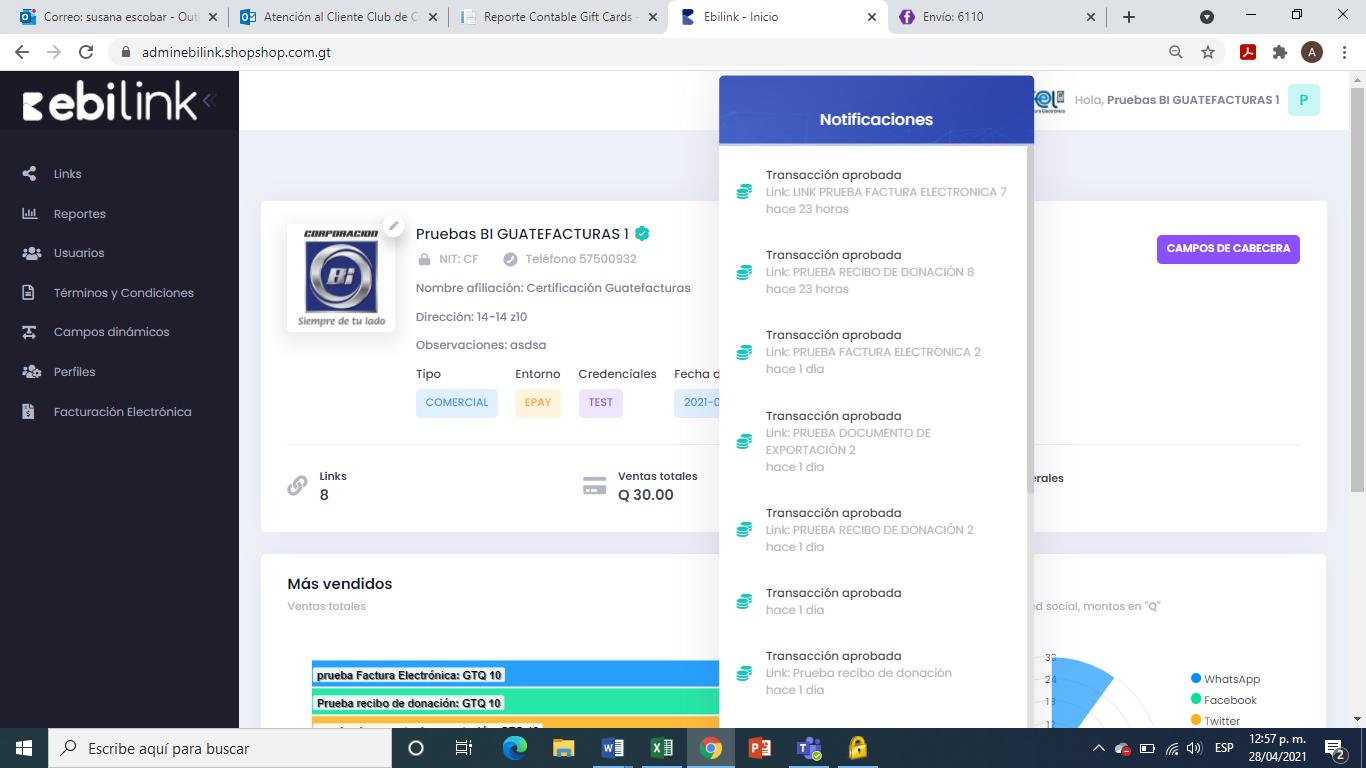Viewport: 1366px width, 768px height.
Task: Open the Windows Start menu
Action: [24, 748]
